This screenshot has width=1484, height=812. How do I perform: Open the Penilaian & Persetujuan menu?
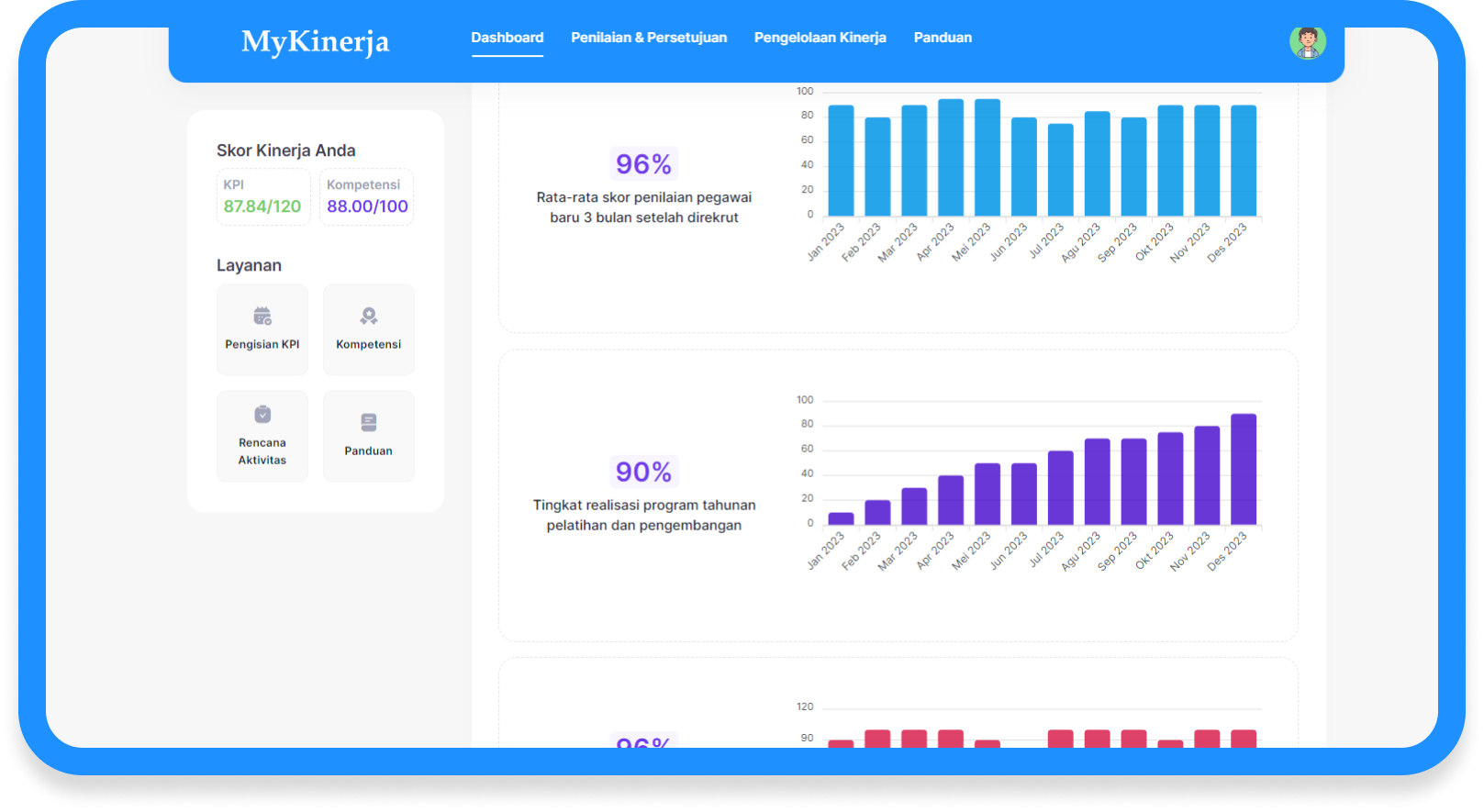pos(649,38)
